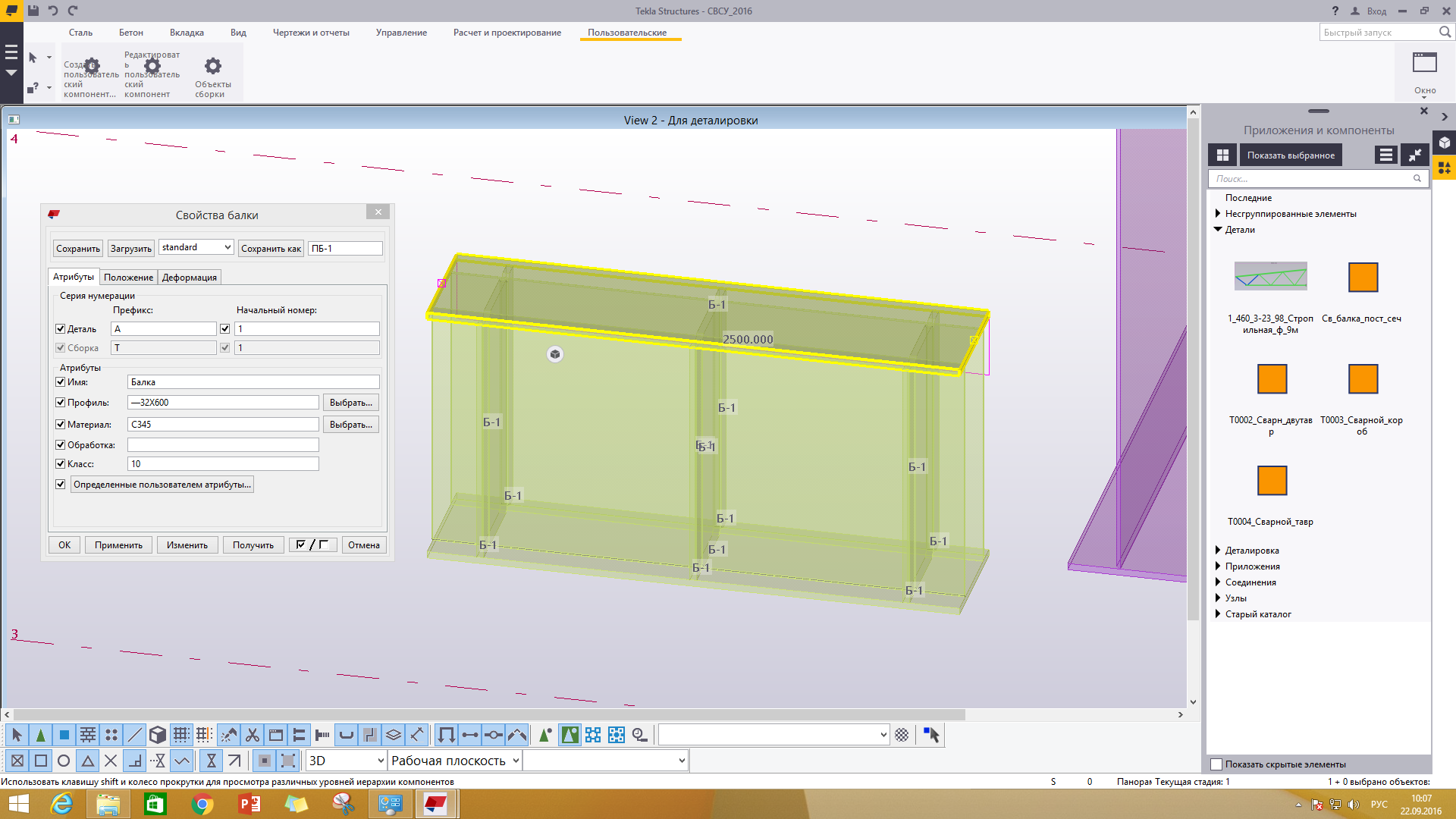The image size is (1456, 819).
Task: Open Tekla Structures from the taskbar
Action: click(x=436, y=804)
